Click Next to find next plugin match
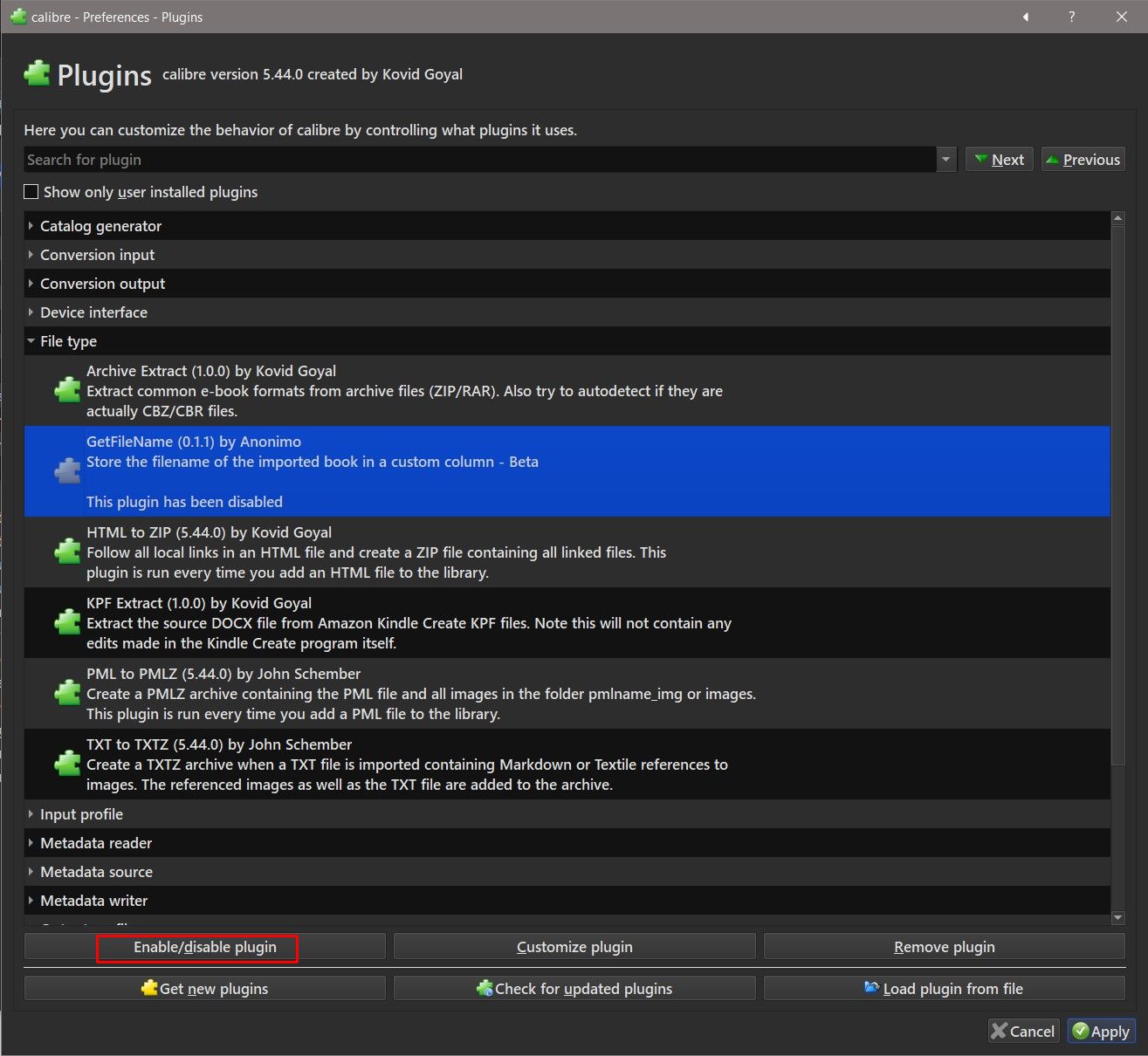 coord(1000,160)
